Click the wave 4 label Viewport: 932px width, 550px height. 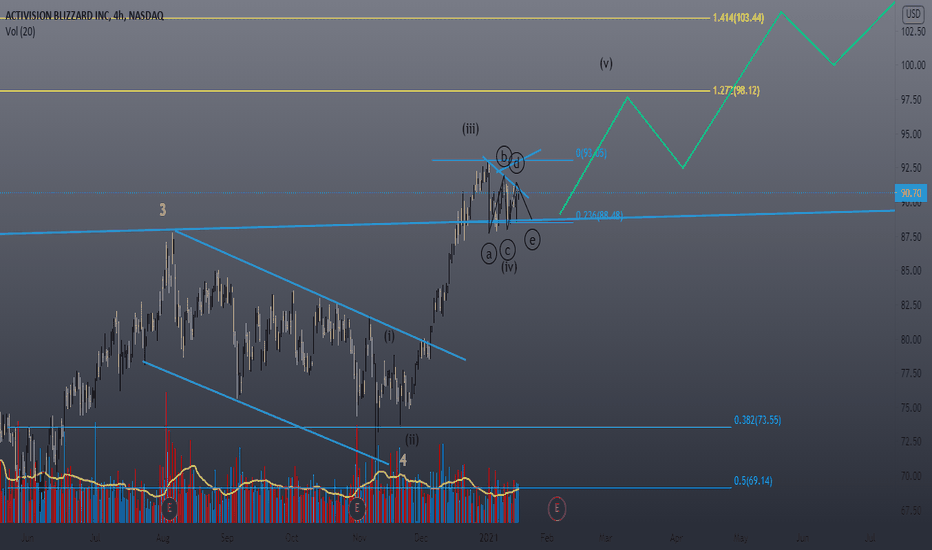404,460
